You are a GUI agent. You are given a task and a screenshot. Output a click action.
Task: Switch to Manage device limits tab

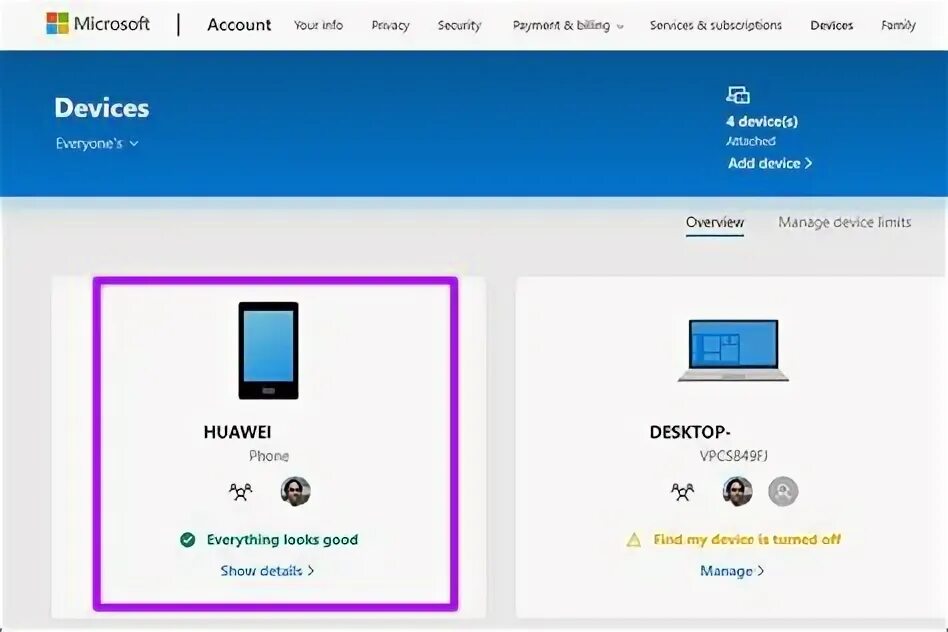tap(844, 222)
